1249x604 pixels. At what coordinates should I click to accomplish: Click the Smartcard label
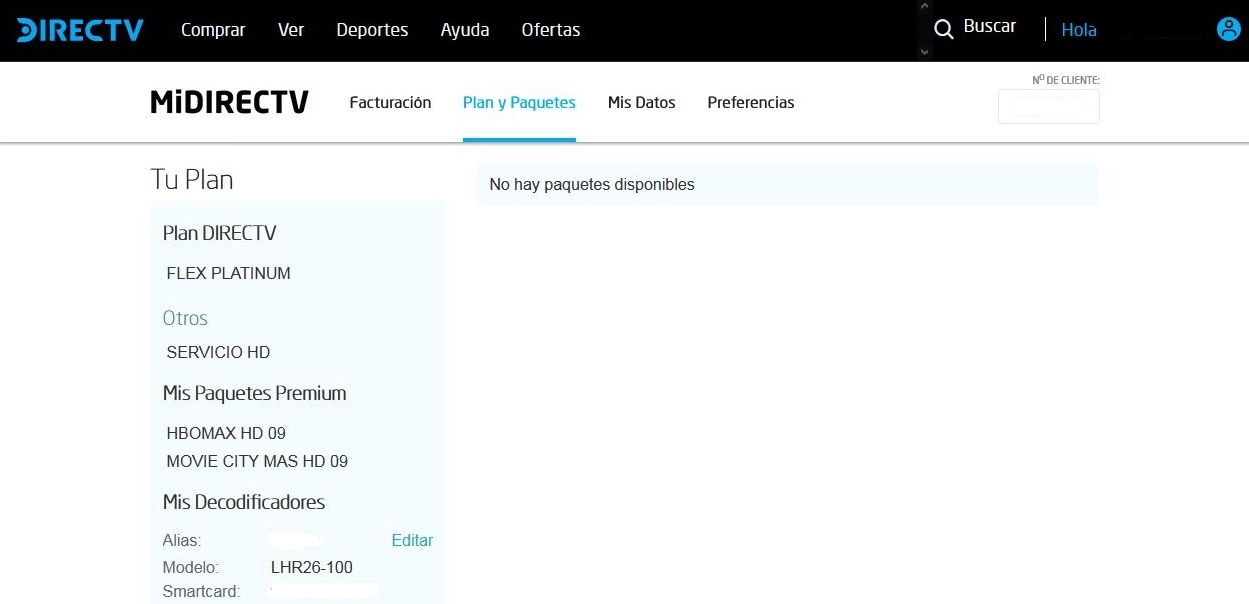click(x=201, y=591)
